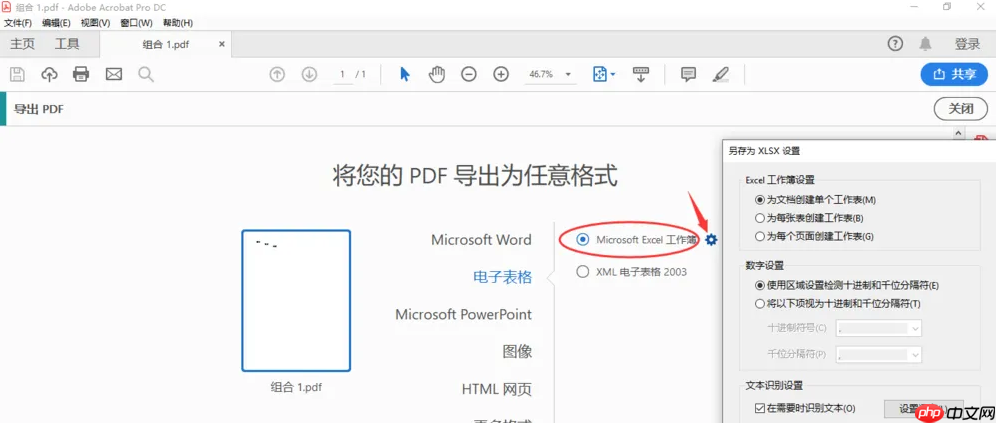
Task: Choose Microsoft PowerPoint export format
Action: coord(463,314)
